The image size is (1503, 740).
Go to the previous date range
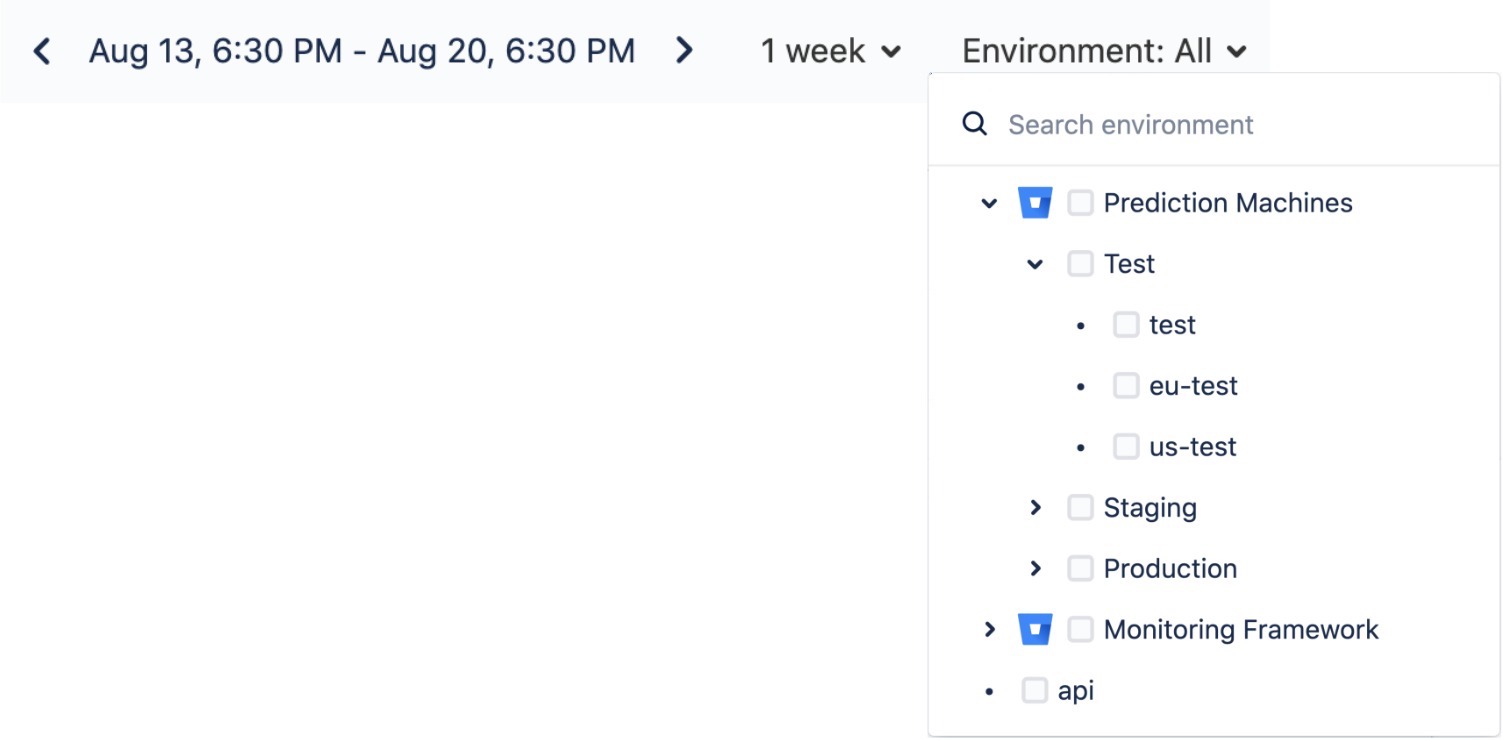(x=42, y=51)
